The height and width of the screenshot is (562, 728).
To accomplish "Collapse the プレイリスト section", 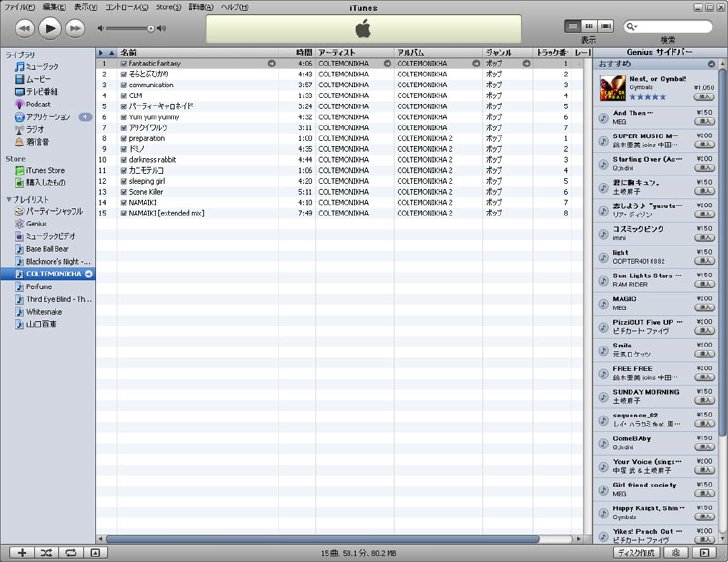I will [x=8, y=199].
